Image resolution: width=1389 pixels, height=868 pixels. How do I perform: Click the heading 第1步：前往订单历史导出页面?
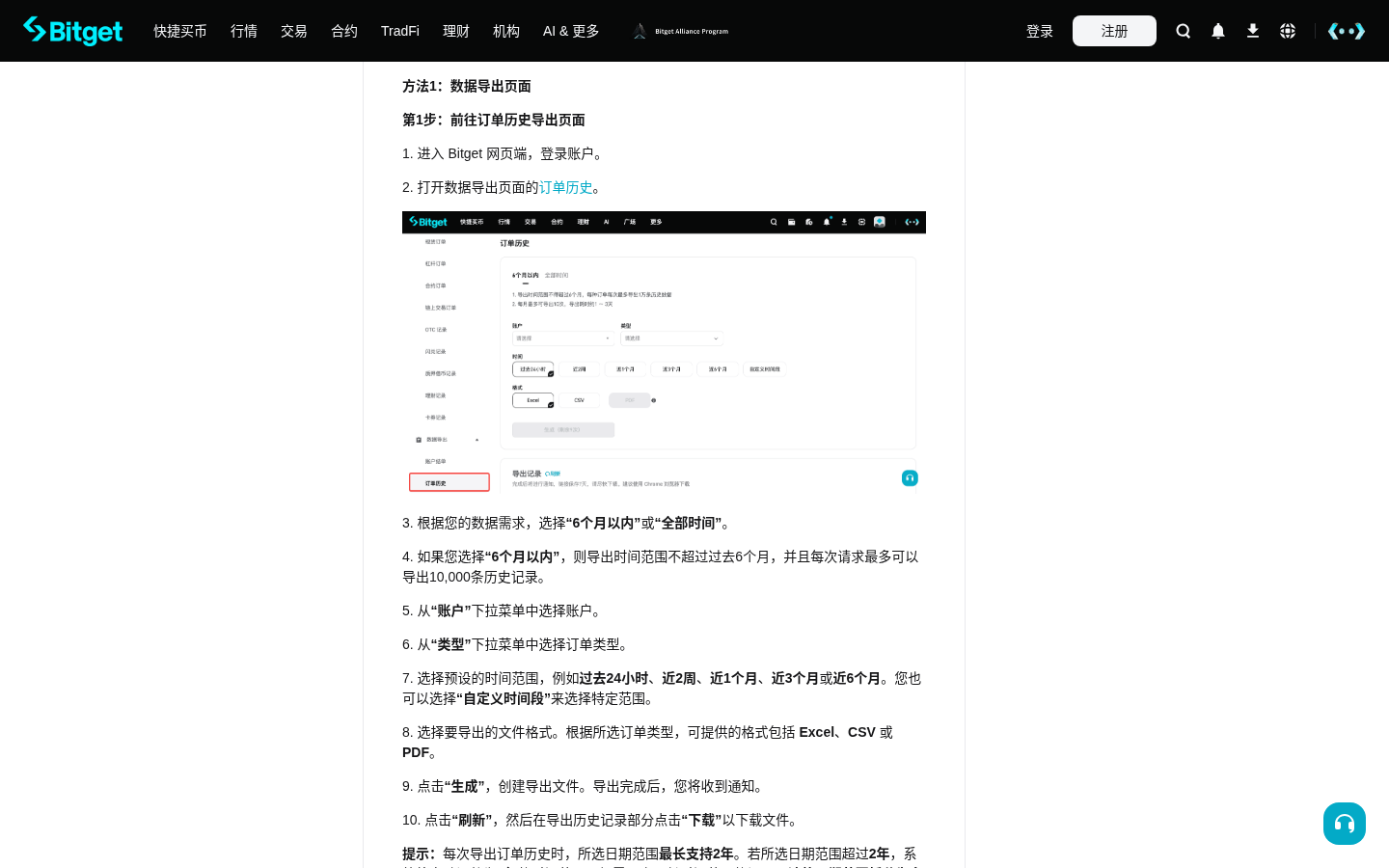point(494,120)
